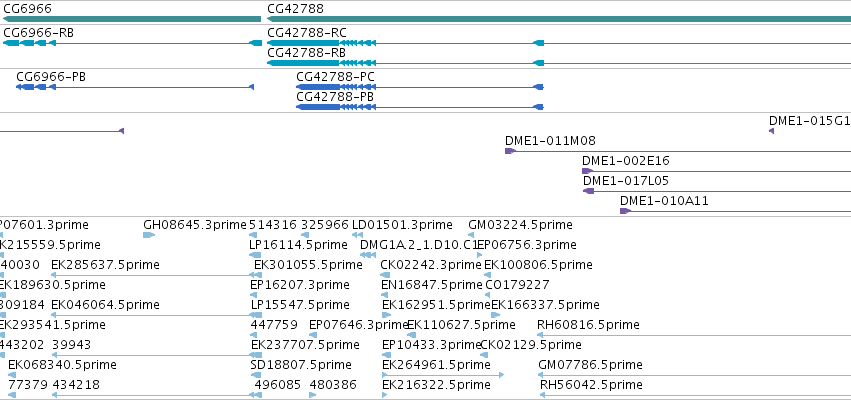The height and width of the screenshot is (400, 851).
Task: Open the LD01501.3prime EST
Action: pyautogui.click(x=357, y=235)
